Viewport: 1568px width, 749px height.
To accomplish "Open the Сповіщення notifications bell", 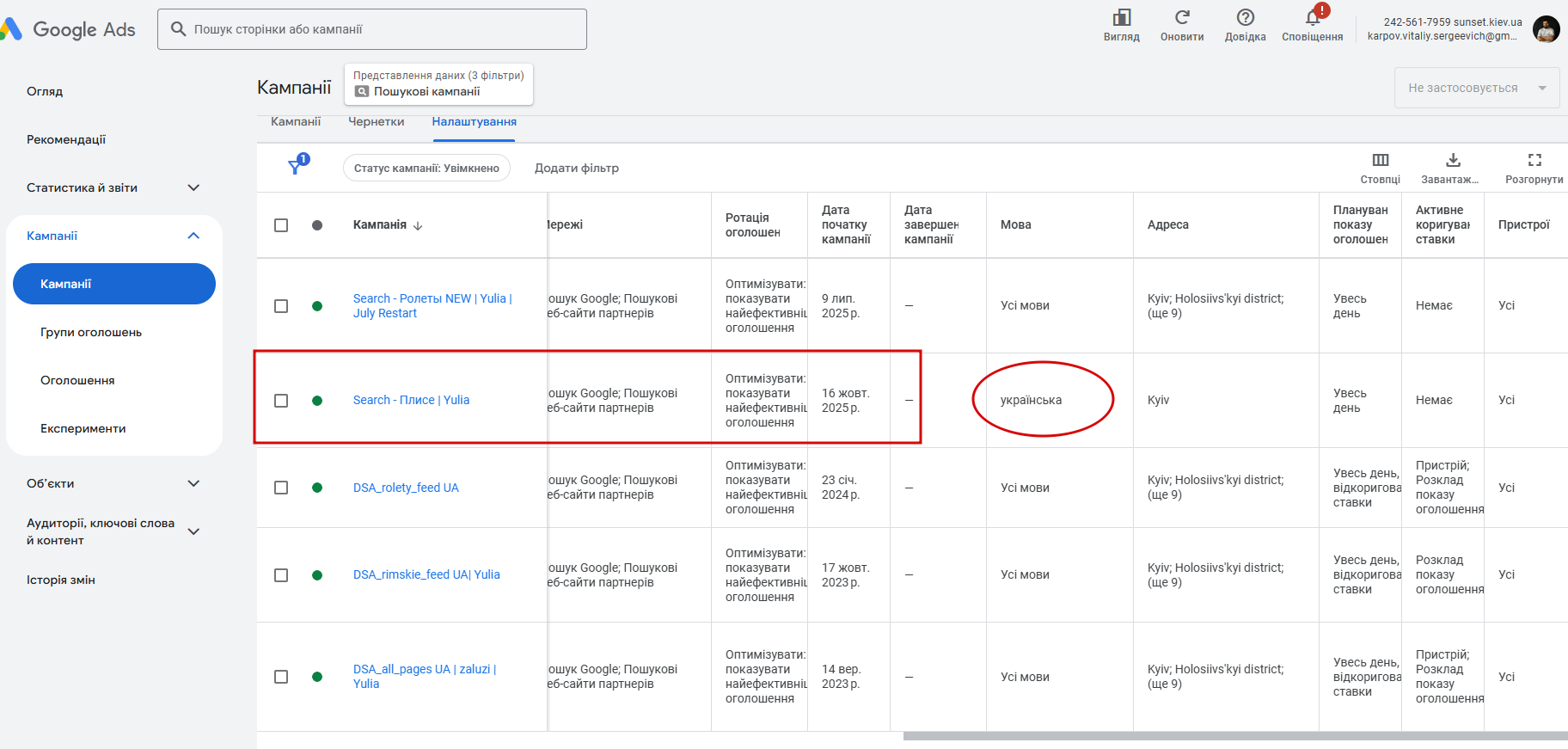I will click(x=1313, y=18).
